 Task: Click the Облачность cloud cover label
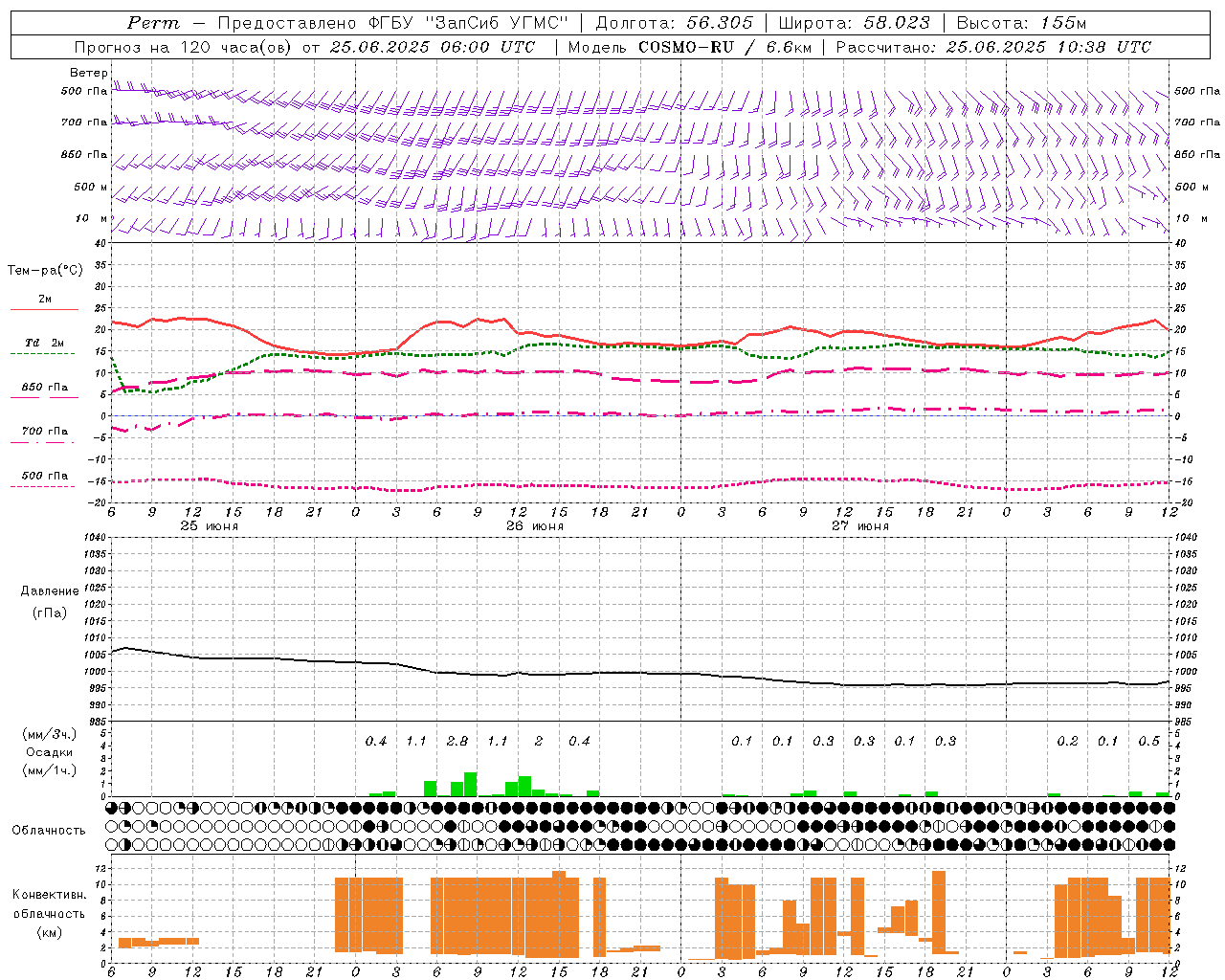49,830
